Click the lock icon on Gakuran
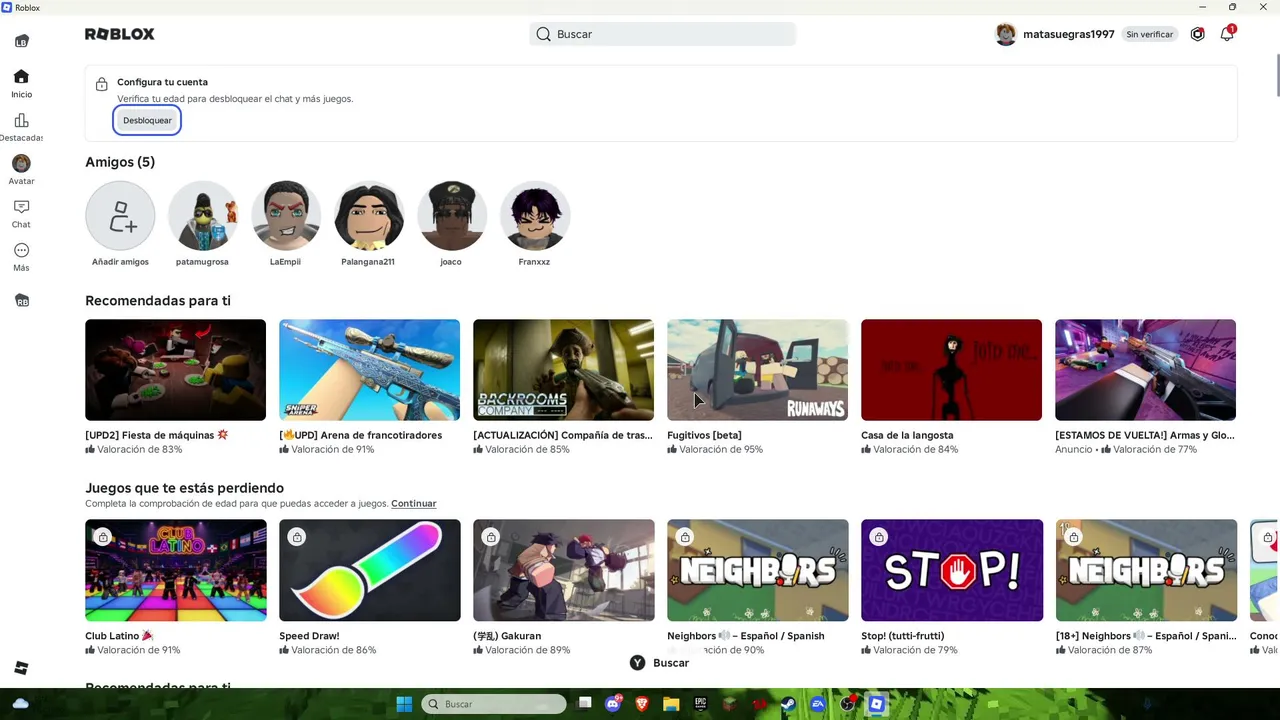1280x720 pixels. click(491, 537)
